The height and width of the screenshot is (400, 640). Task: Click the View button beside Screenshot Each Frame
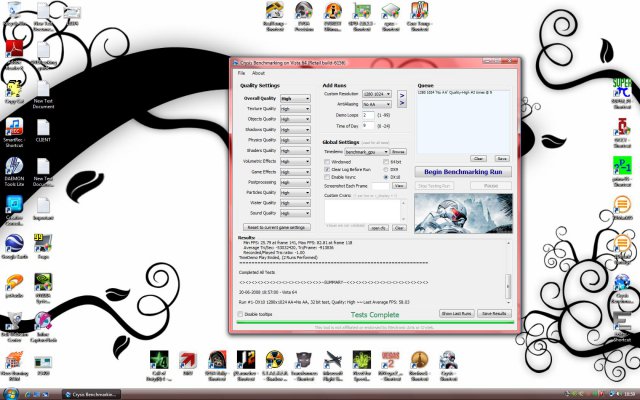[x=399, y=186]
